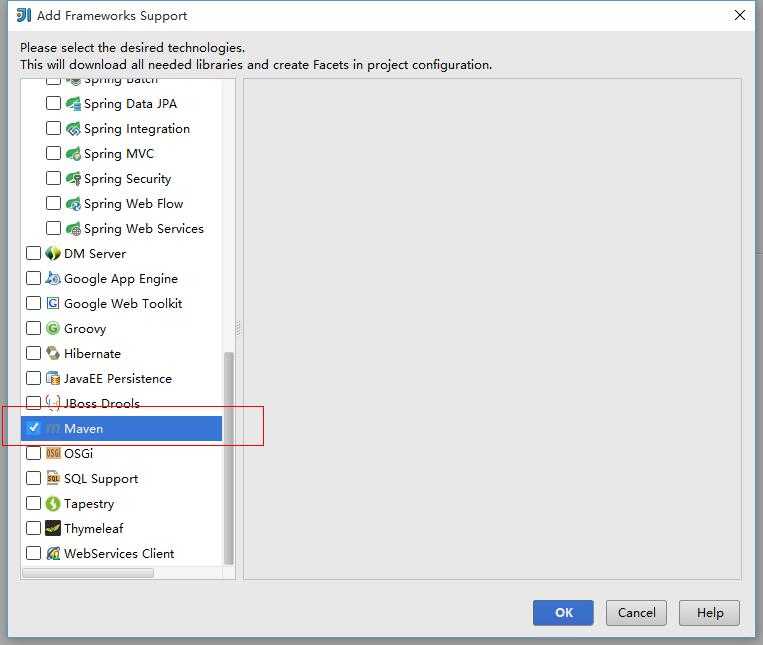Click the Spring Data JPA icon
This screenshot has width=763, height=645.
click(x=73, y=104)
